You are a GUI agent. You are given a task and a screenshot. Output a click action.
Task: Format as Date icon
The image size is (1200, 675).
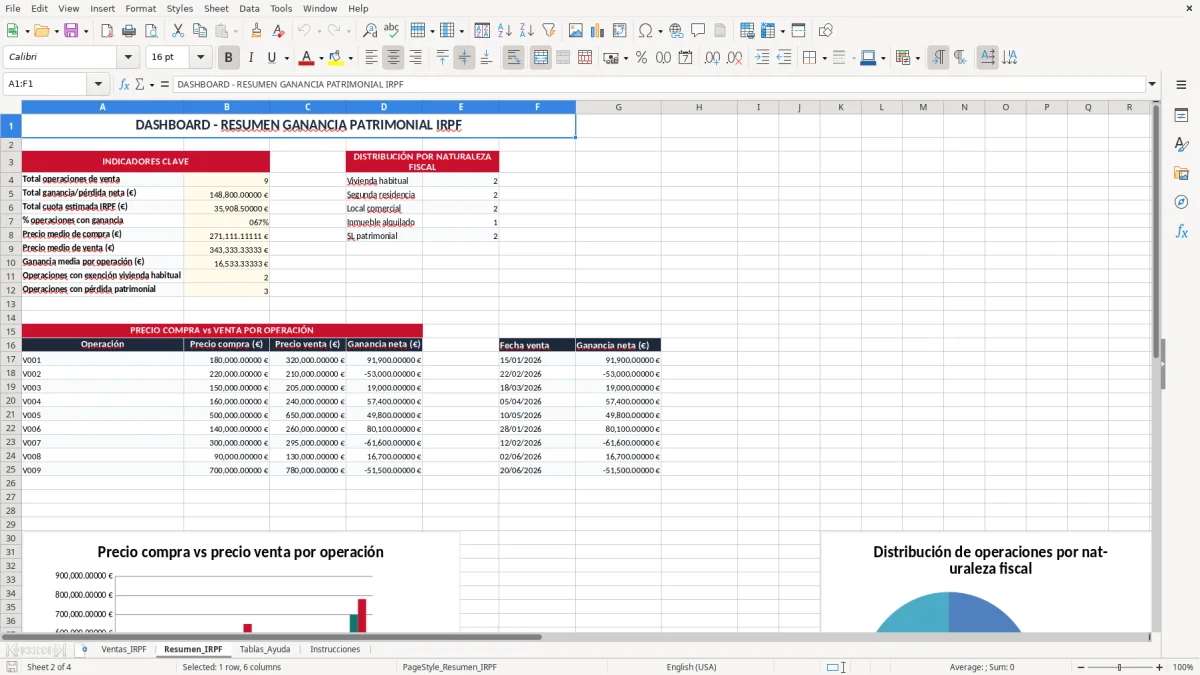(x=686, y=58)
